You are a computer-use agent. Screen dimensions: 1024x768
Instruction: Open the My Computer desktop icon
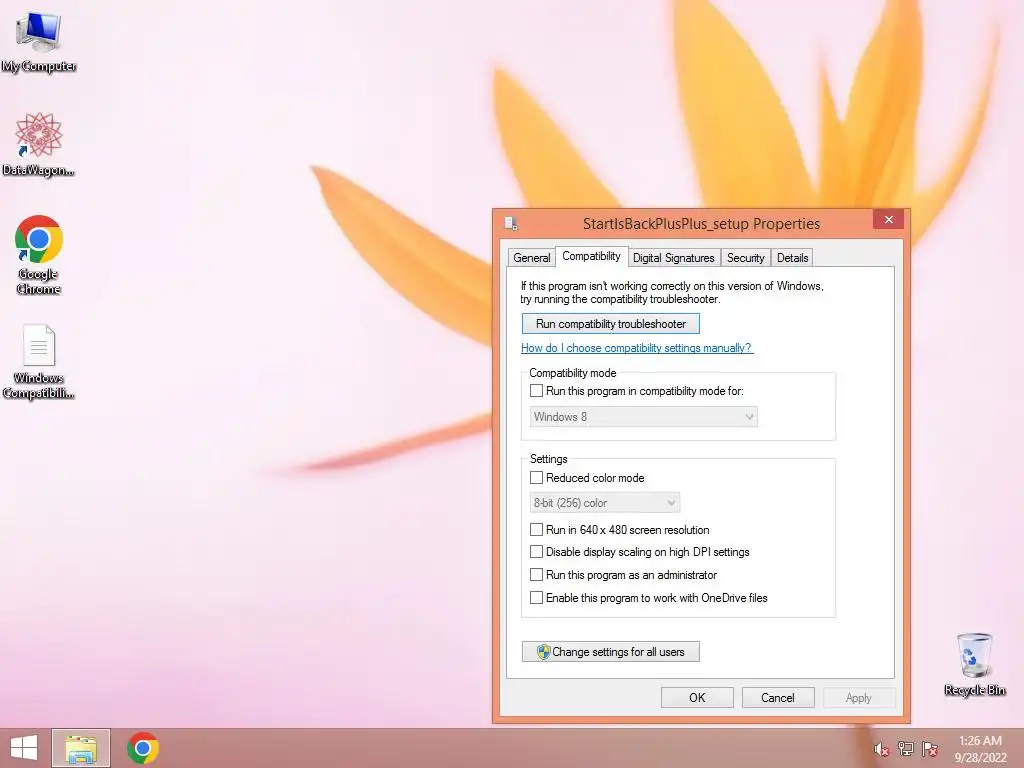tap(39, 42)
